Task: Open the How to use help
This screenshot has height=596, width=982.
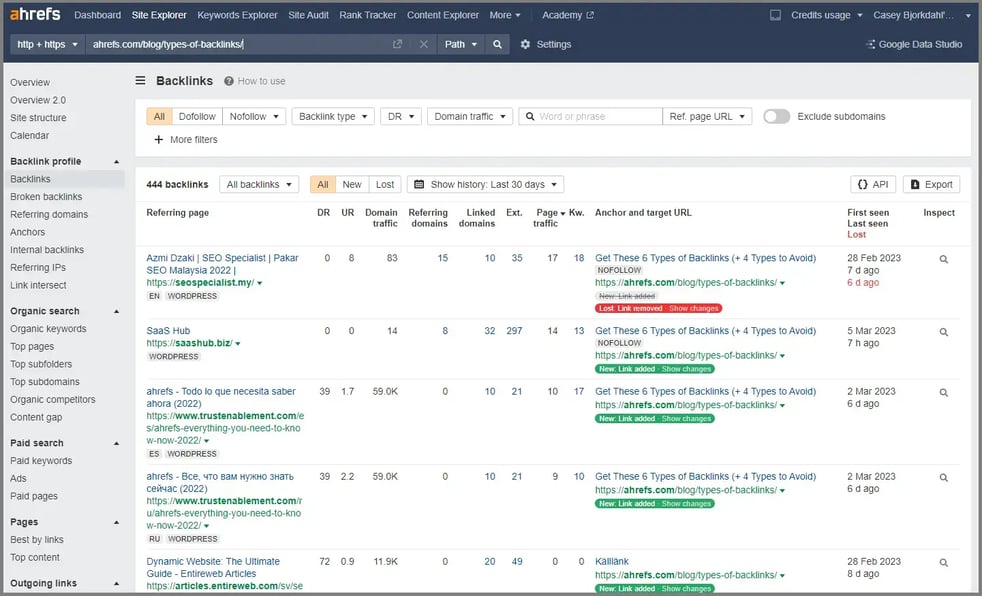Action: pyautogui.click(x=255, y=81)
